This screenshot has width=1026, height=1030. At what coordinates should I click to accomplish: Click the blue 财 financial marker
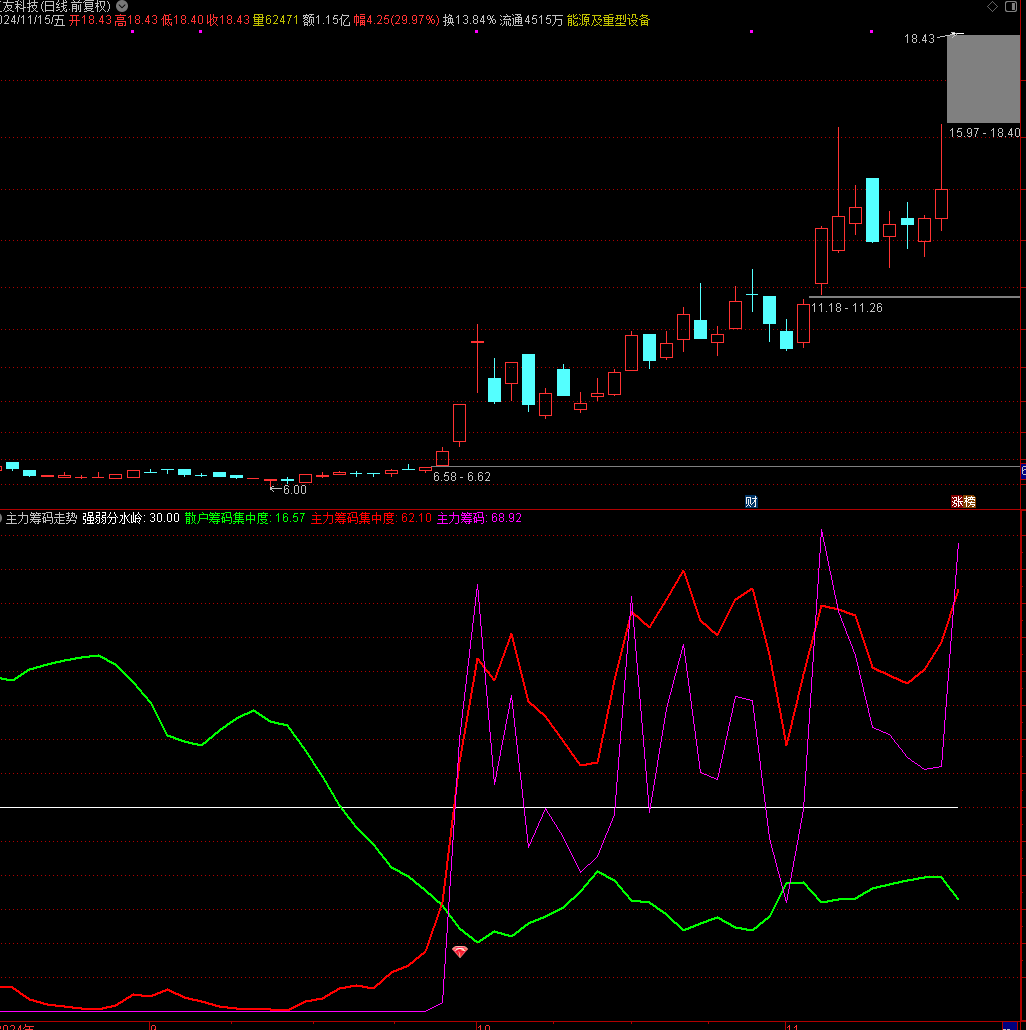click(x=751, y=502)
